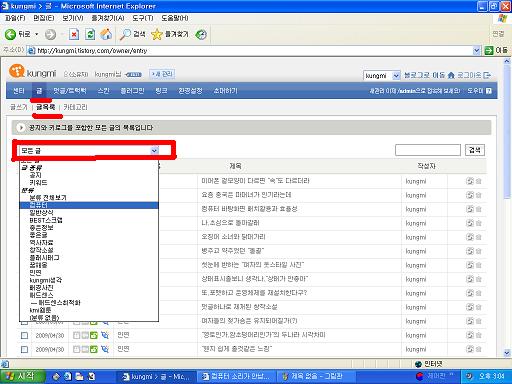Viewport: 512px width, 384px height.
Task: Click the History globe icon in toolbar
Action: (201, 34)
